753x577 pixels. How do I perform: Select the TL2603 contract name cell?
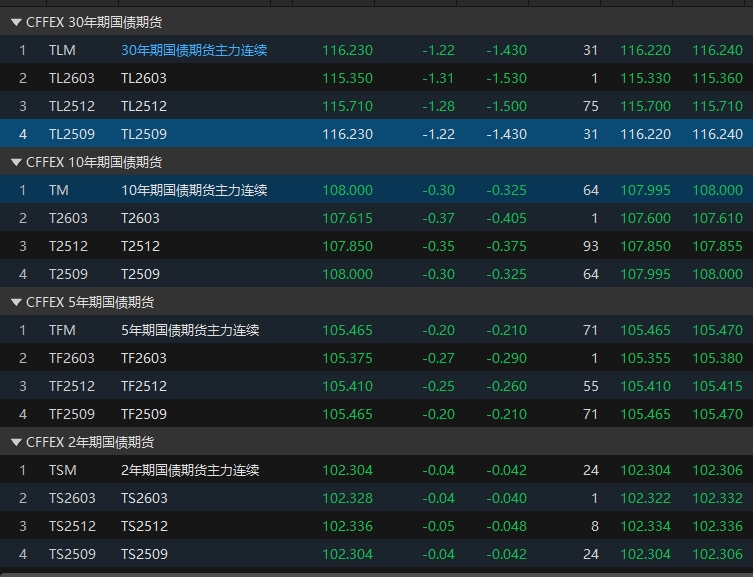144,78
